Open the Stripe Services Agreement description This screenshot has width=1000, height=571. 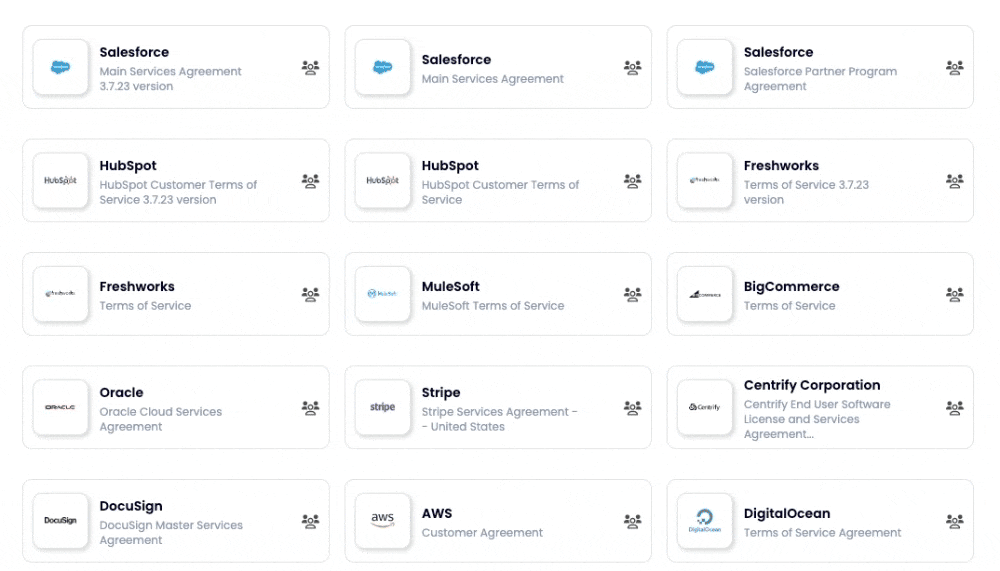pos(499,419)
